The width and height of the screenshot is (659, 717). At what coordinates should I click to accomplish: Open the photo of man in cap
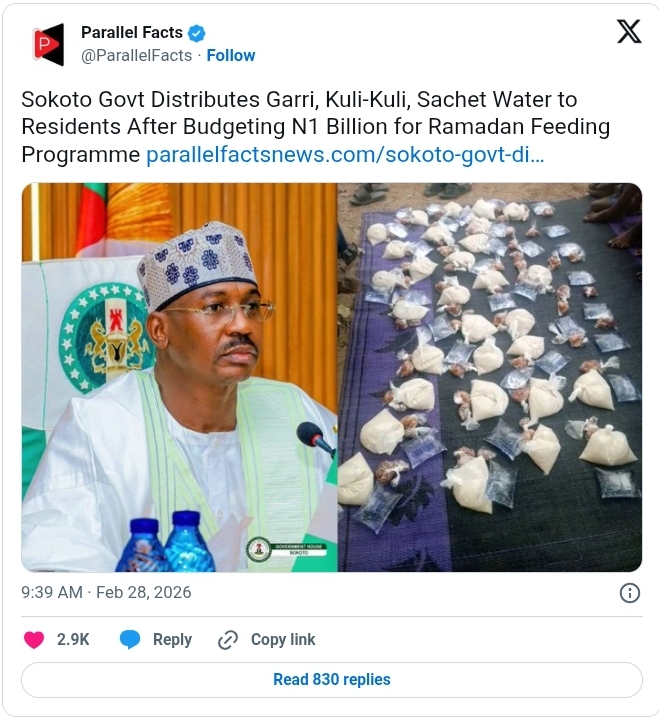(x=180, y=377)
